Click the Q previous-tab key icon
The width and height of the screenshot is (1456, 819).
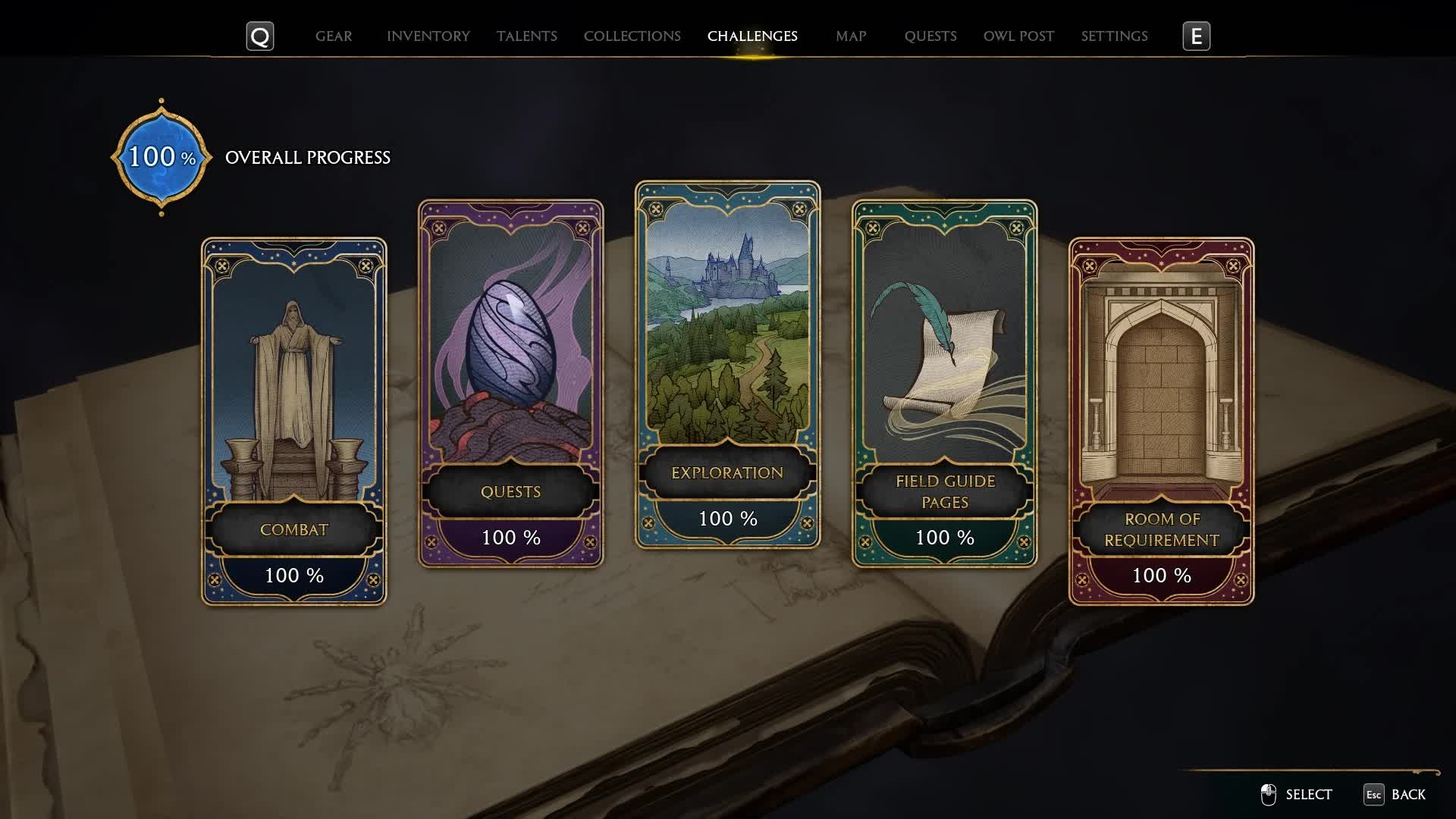(259, 36)
